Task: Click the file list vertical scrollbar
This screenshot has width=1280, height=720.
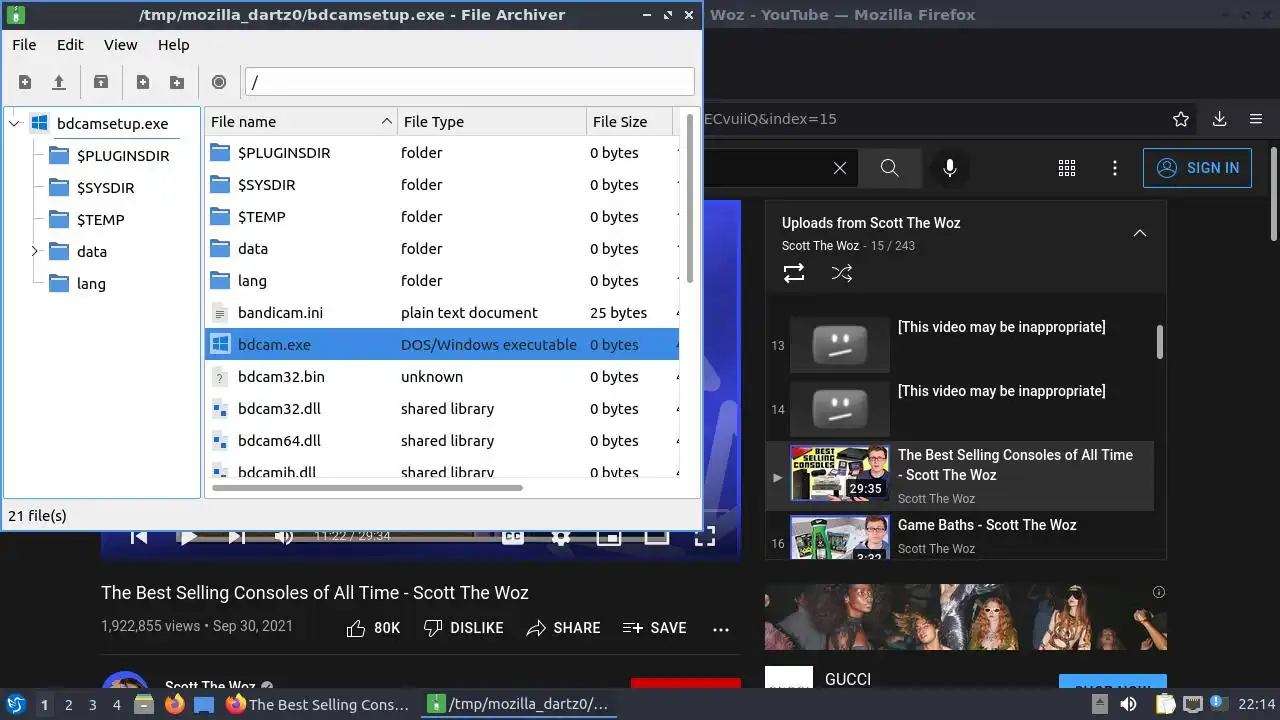Action: tap(689, 199)
